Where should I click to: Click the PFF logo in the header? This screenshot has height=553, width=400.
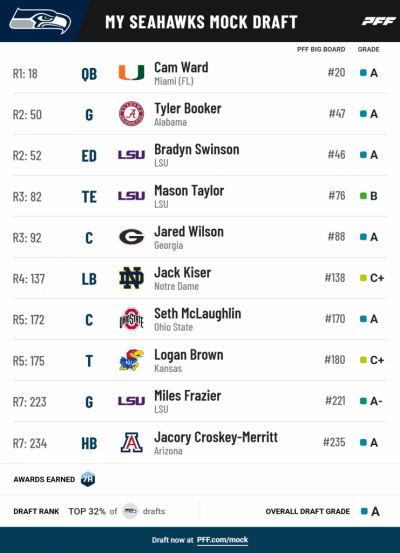tap(378, 21)
